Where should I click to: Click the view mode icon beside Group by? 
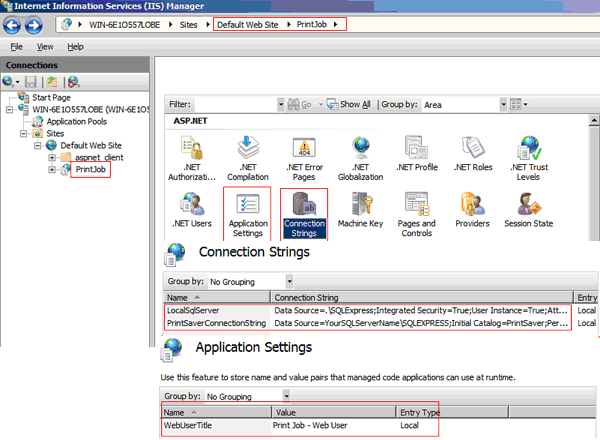coord(516,104)
